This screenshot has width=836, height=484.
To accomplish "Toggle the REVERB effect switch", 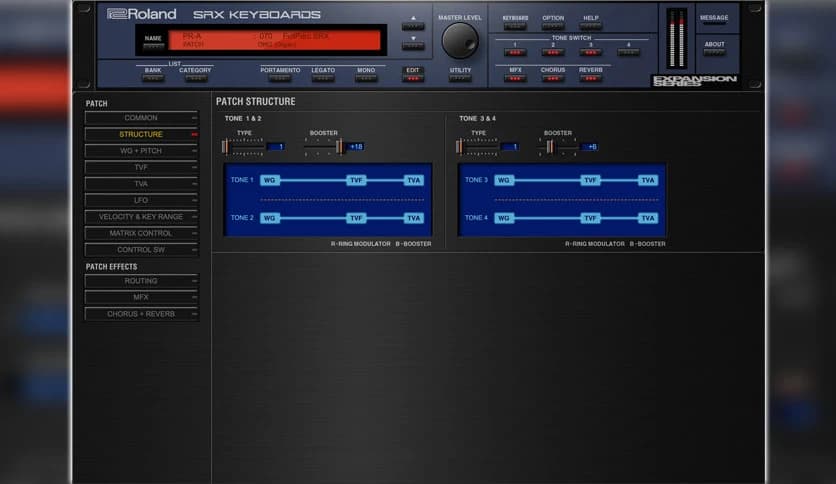I will coord(591,78).
